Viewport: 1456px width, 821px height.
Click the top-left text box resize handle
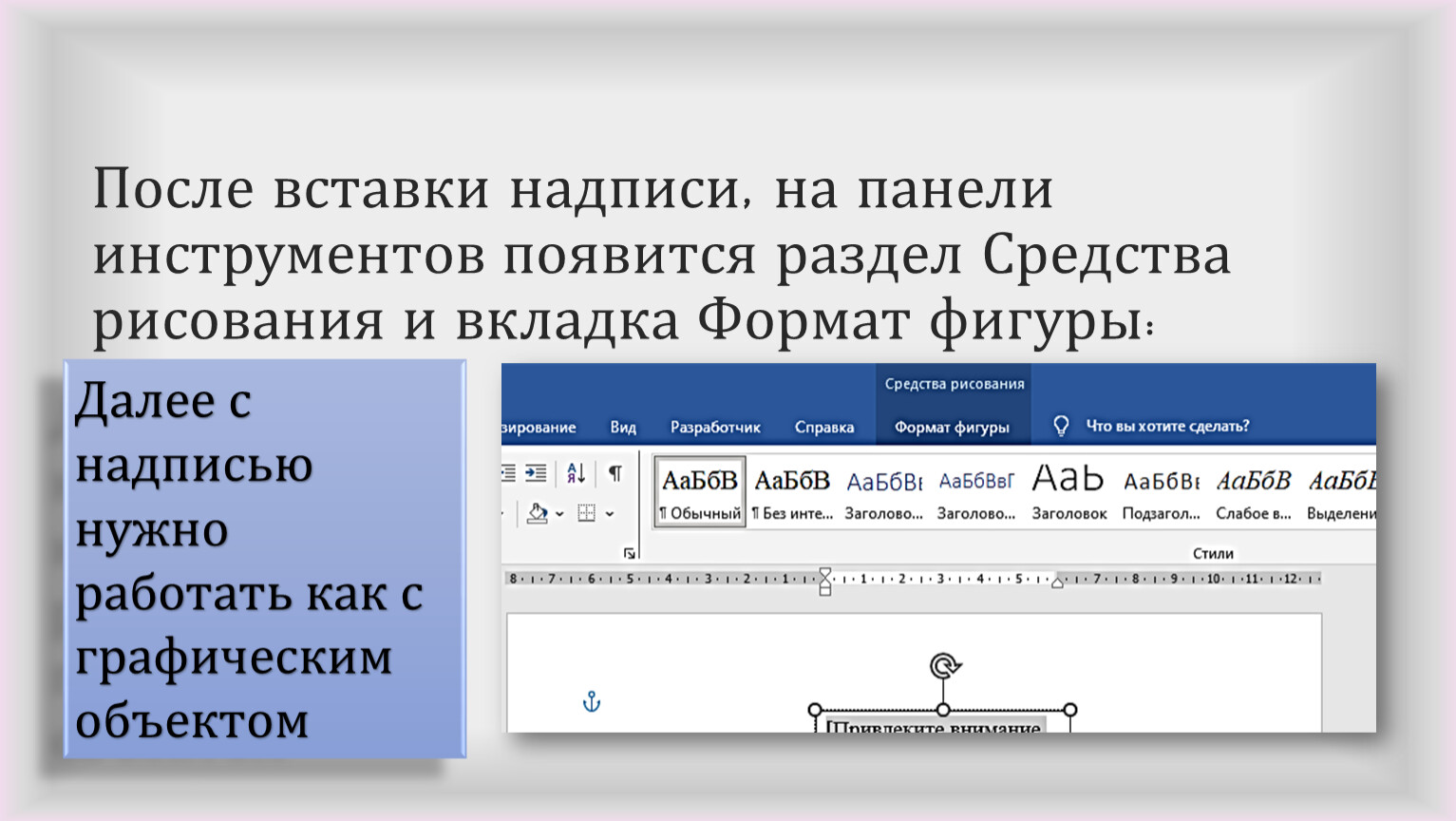coord(814,710)
